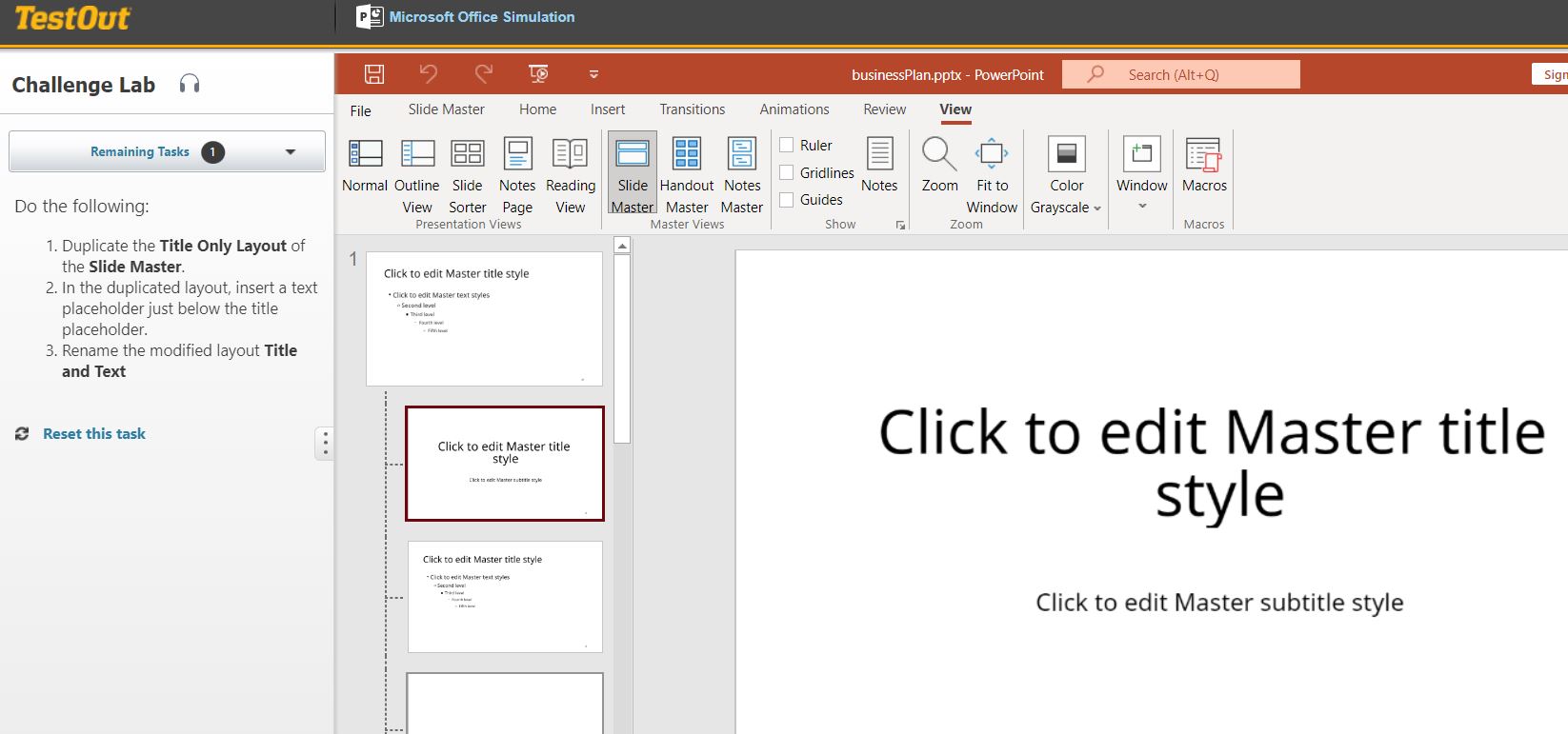Start slideshow from the quick access toolbar
This screenshot has height=734, width=1568.
tap(538, 74)
